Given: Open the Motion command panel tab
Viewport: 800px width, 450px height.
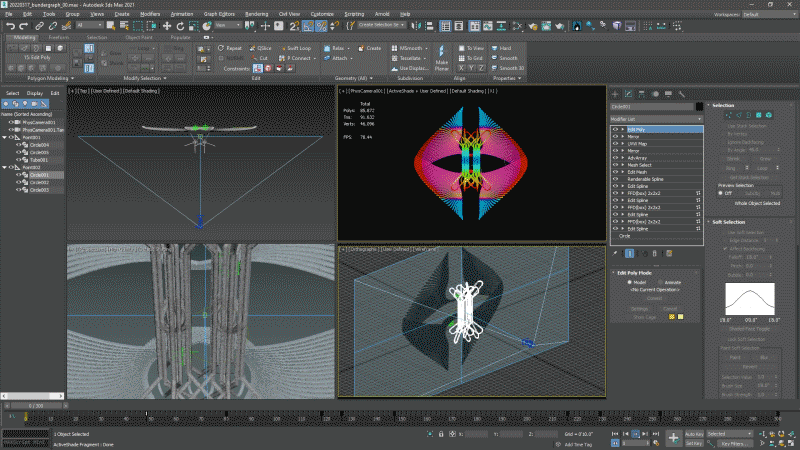Looking at the screenshot, I should click(655, 94).
